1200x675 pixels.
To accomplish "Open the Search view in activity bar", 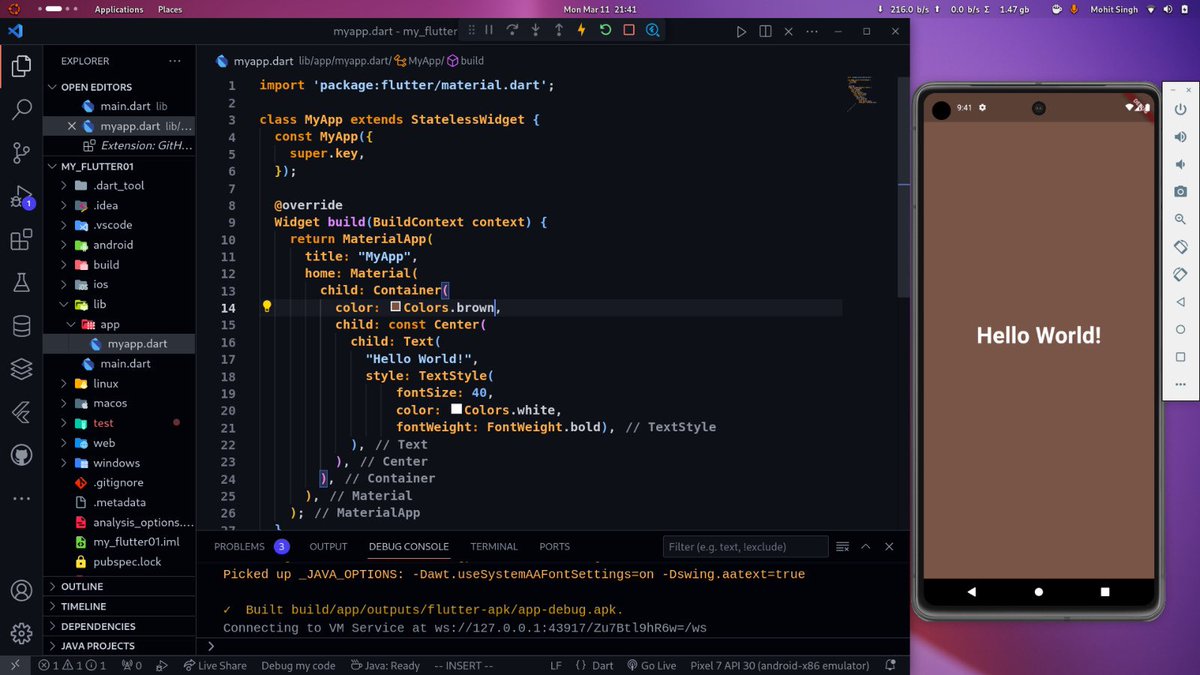I will point(21,110).
